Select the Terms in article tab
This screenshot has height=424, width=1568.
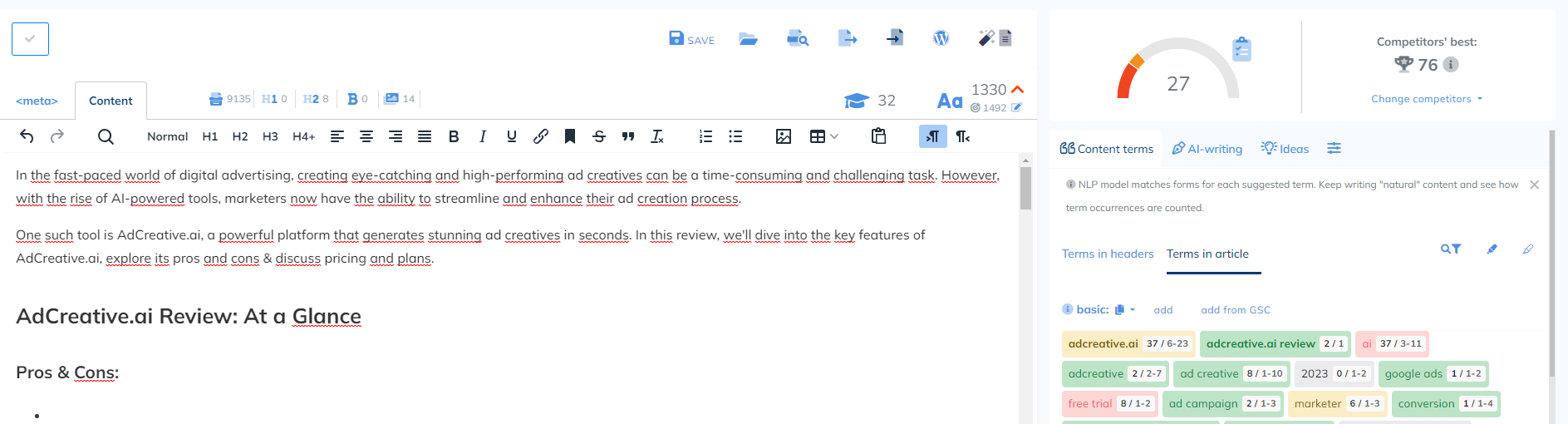point(1207,254)
